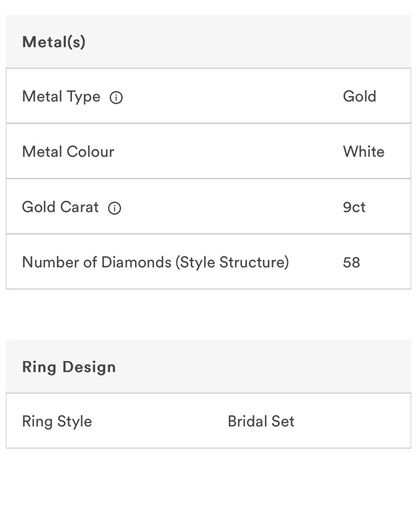Click the Ring Style table row
417x525 pixels.
click(x=208, y=421)
